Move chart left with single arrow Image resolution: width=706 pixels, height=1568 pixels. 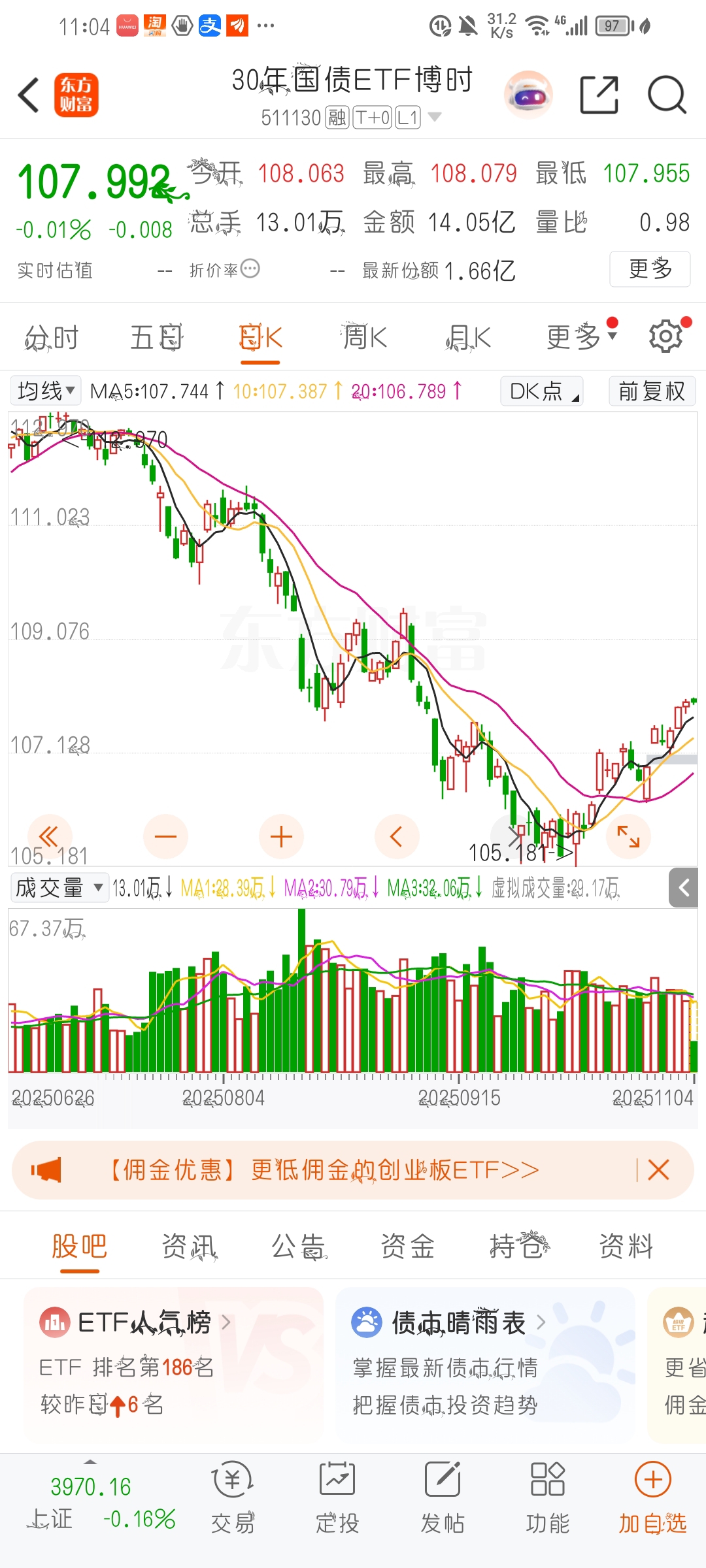(x=397, y=836)
